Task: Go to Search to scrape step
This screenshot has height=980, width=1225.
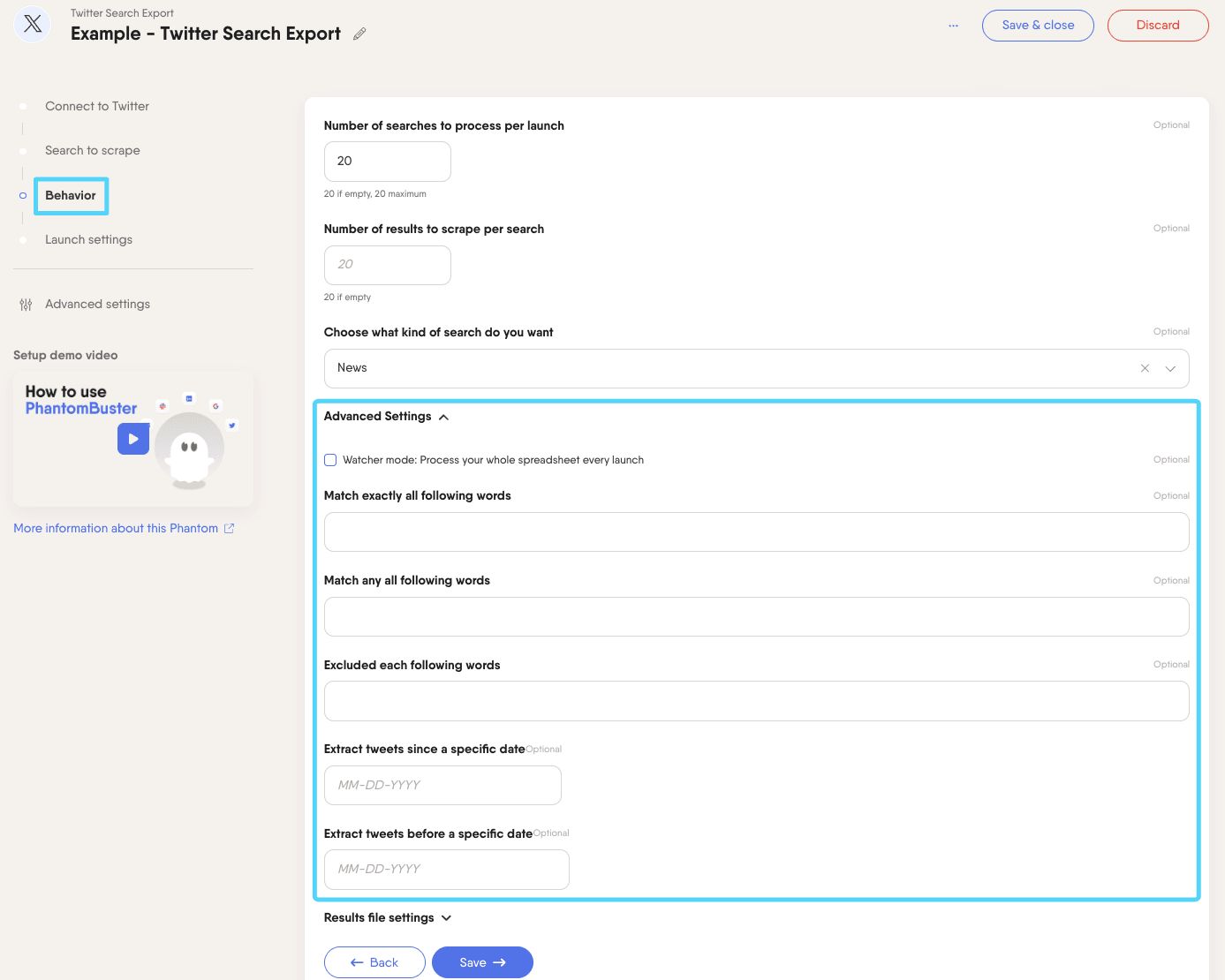Action: pyautogui.click(x=93, y=150)
